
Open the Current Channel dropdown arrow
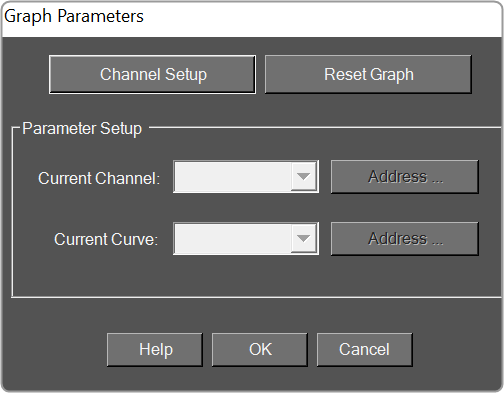303,177
